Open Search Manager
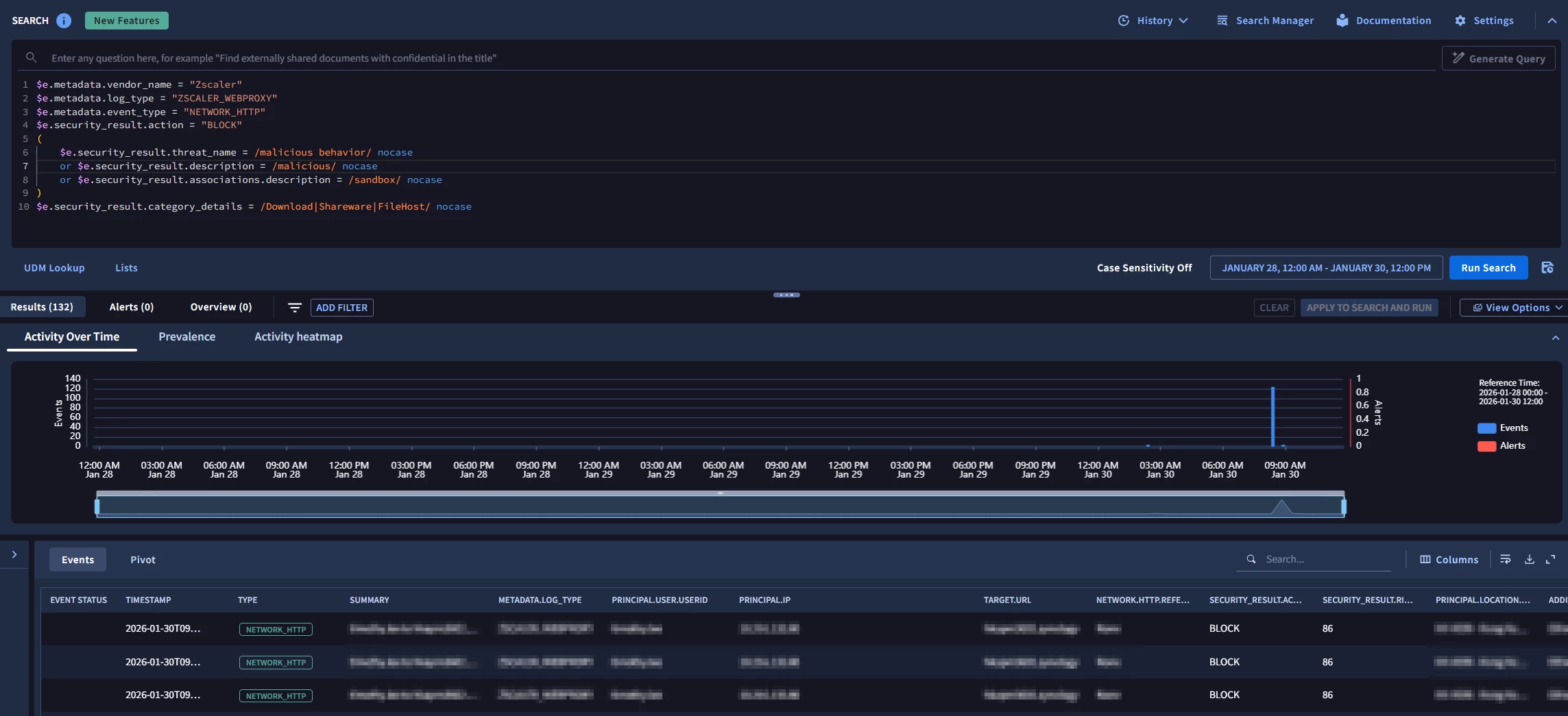 1266,21
